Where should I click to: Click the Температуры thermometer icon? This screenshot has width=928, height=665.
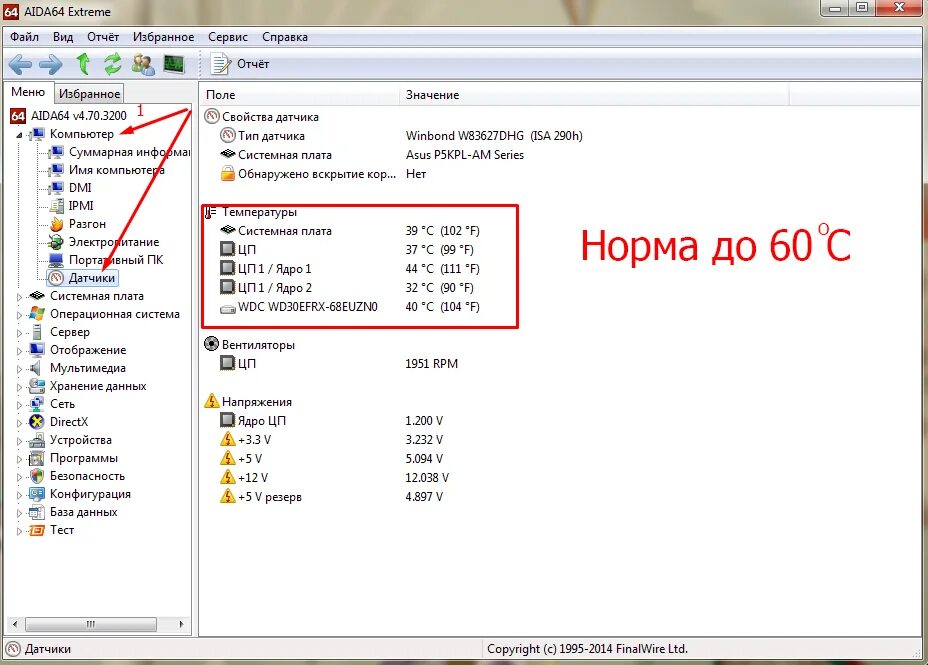[211, 212]
